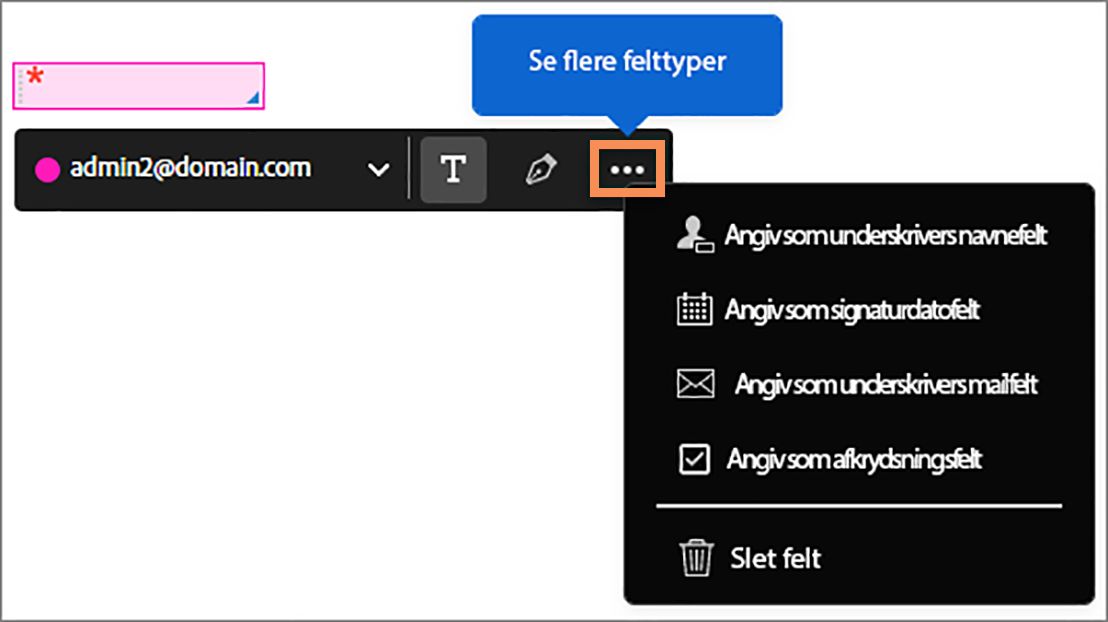
Task: Select the signature pen icon
Action: coord(541,169)
